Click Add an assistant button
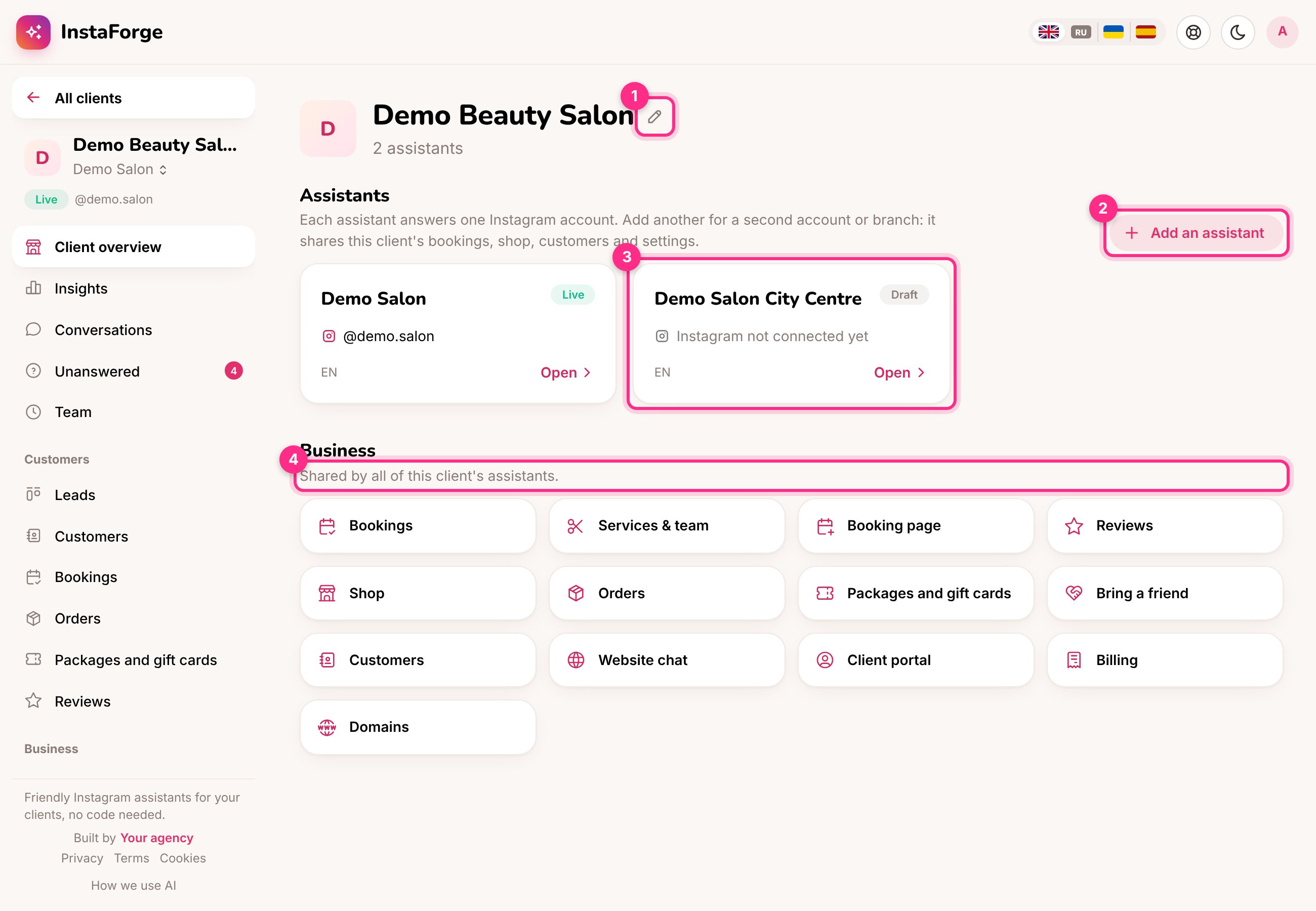 pos(1196,233)
